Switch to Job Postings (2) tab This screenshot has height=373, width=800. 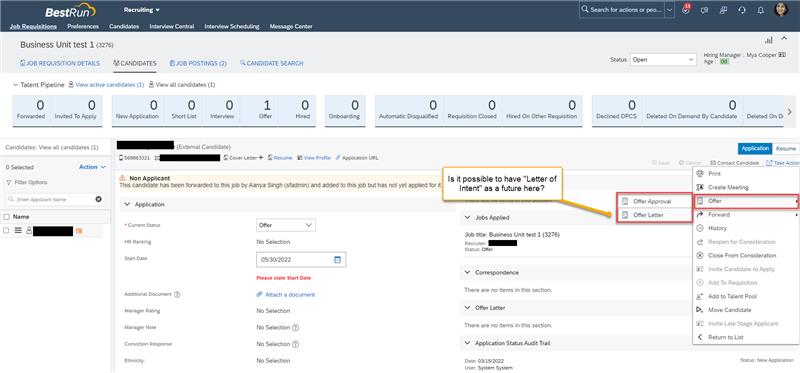[x=198, y=63]
